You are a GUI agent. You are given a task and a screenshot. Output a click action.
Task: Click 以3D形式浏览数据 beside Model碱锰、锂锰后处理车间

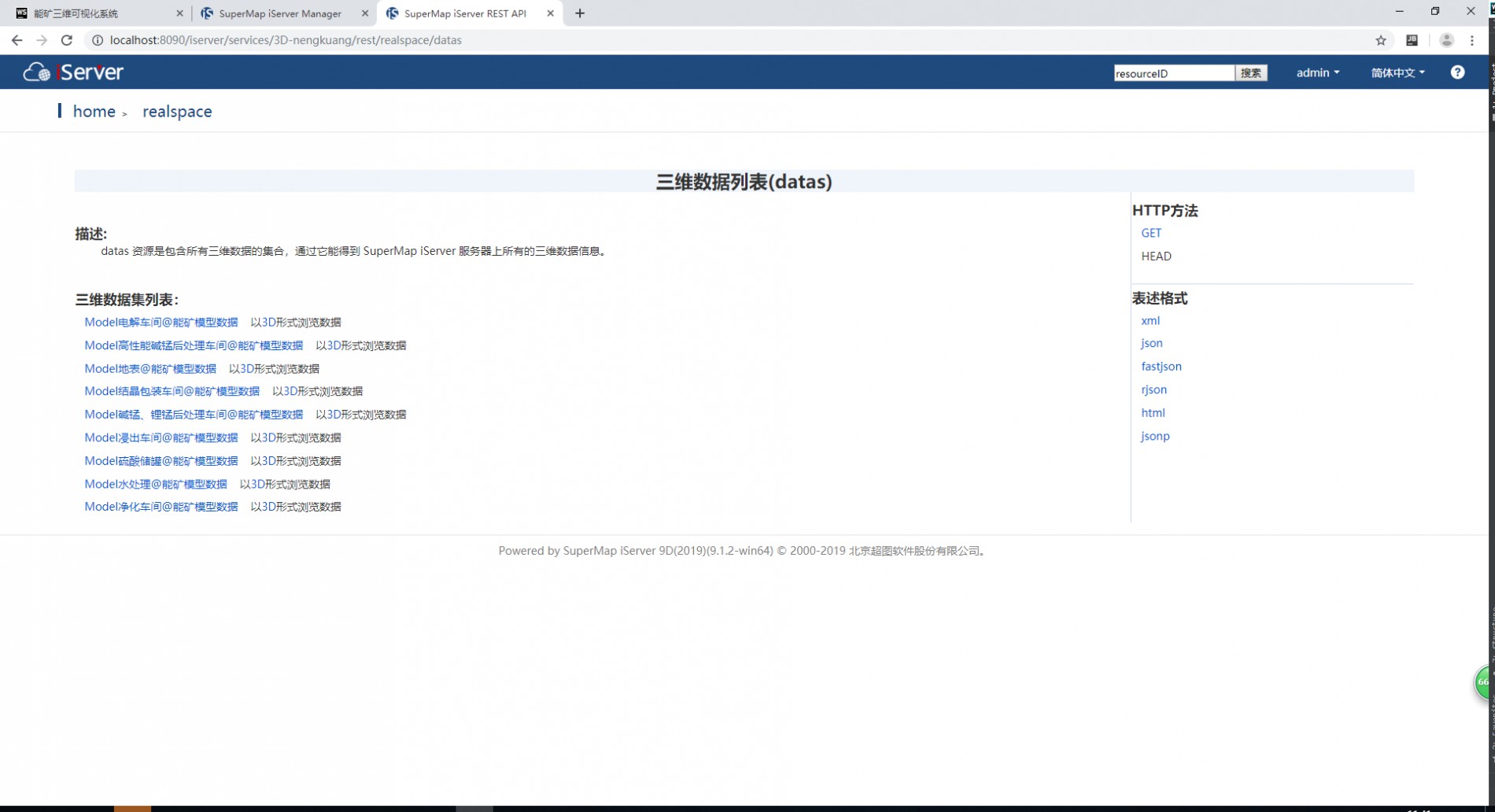pos(361,415)
